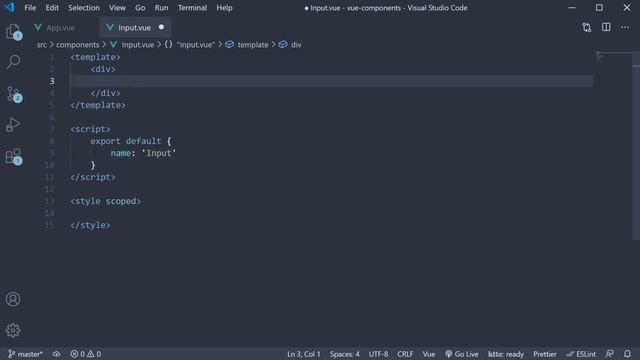This screenshot has height=360, width=640.
Task: Change indentation via Spaces: 4
Action: click(344, 354)
